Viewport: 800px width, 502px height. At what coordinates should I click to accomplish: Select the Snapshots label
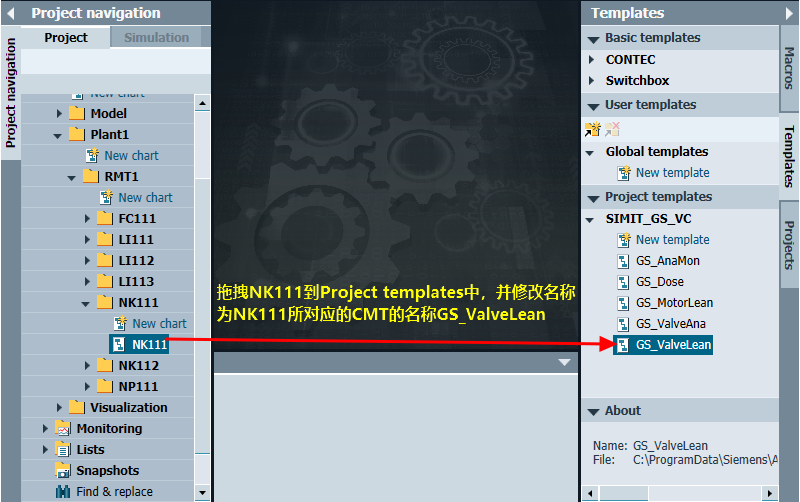108,470
